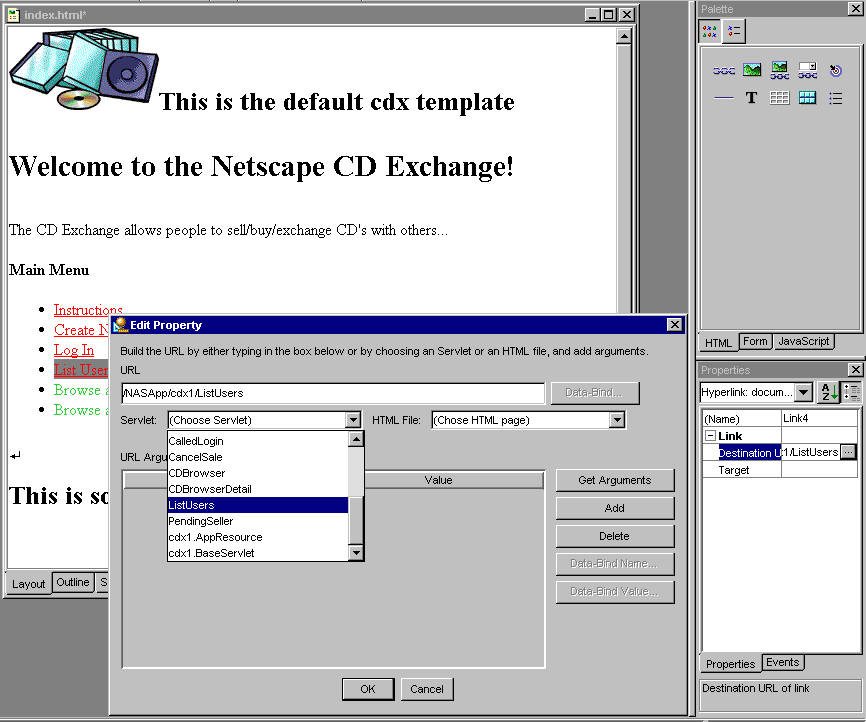The height and width of the screenshot is (722, 866).
Task: Switch to the Form palette tab
Action: point(755,341)
